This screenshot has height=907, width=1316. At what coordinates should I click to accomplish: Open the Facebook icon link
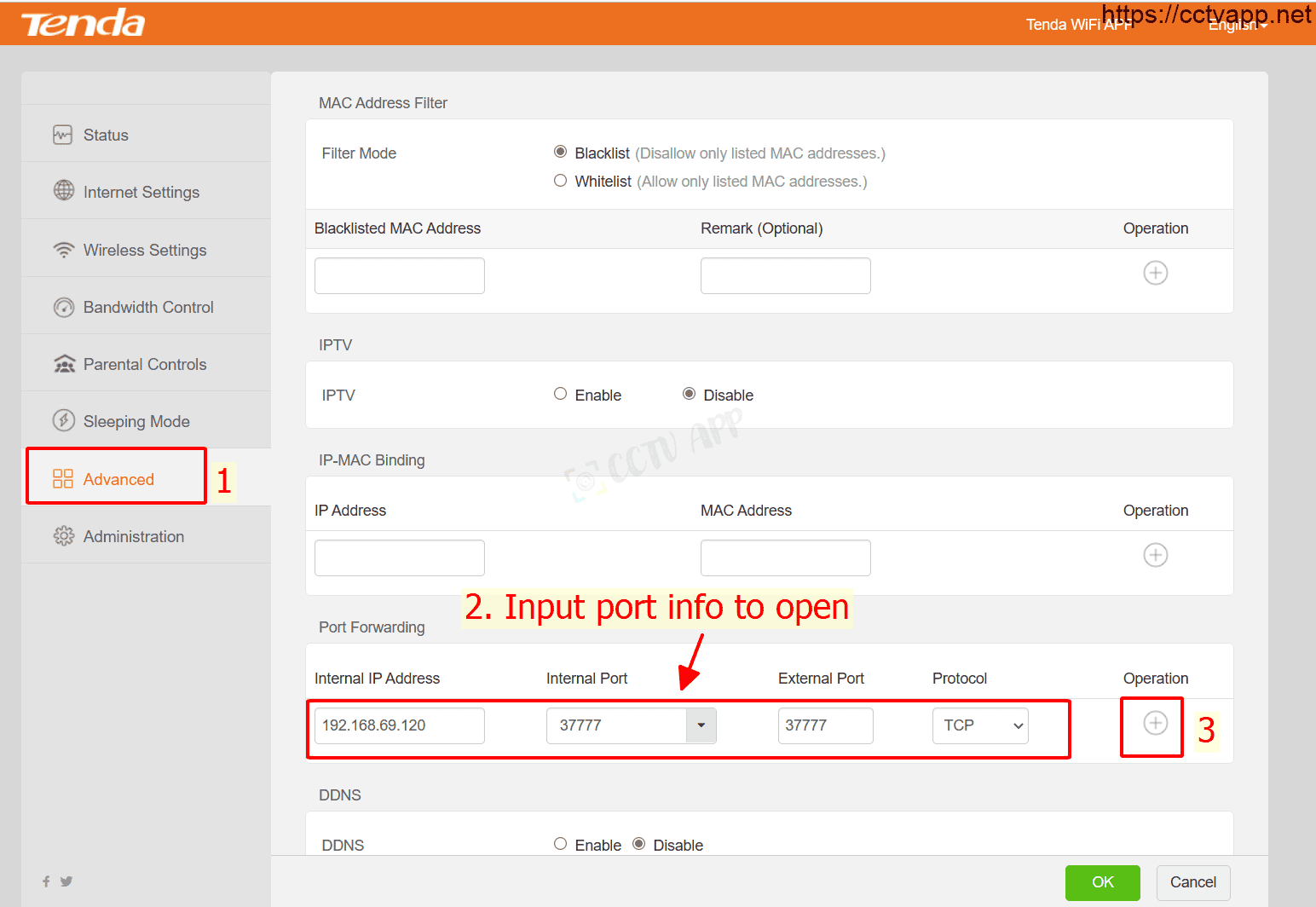pyautogui.click(x=46, y=881)
